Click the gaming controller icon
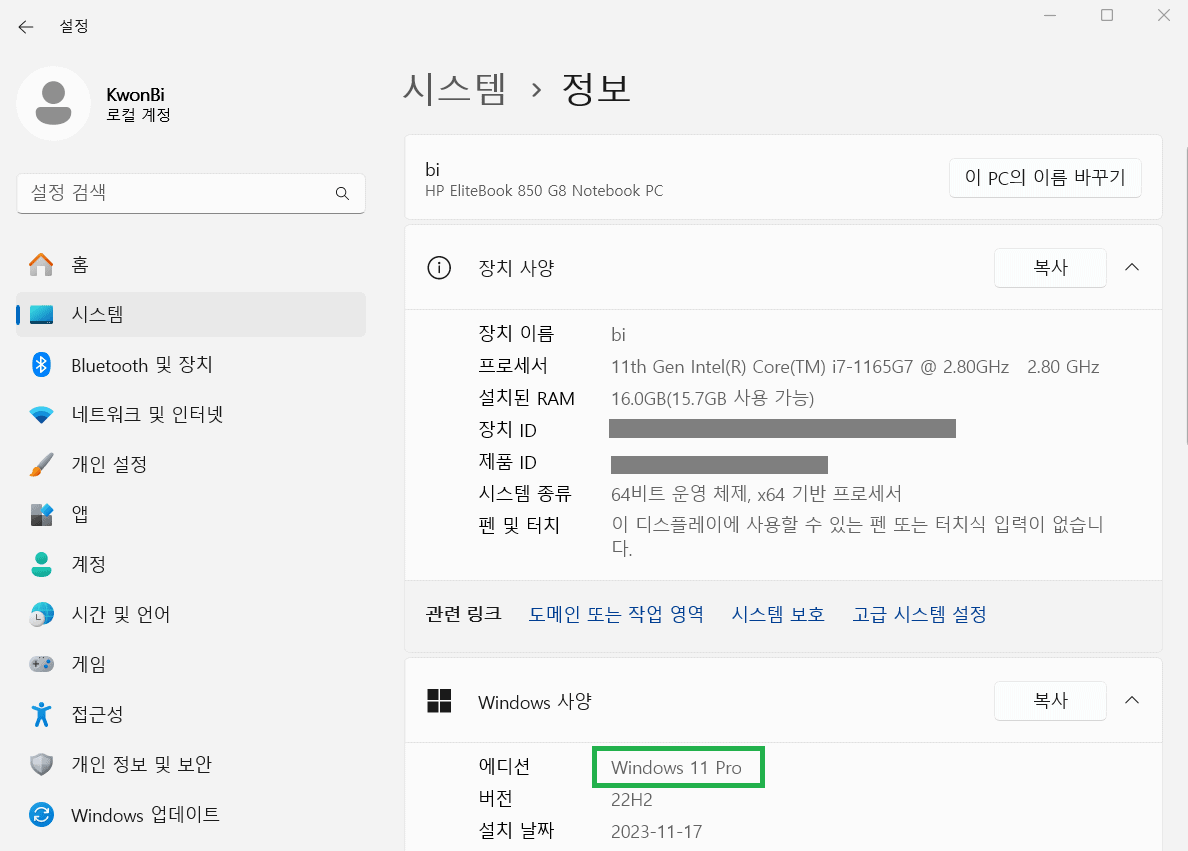Image resolution: width=1188 pixels, height=851 pixels. click(41, 664)
